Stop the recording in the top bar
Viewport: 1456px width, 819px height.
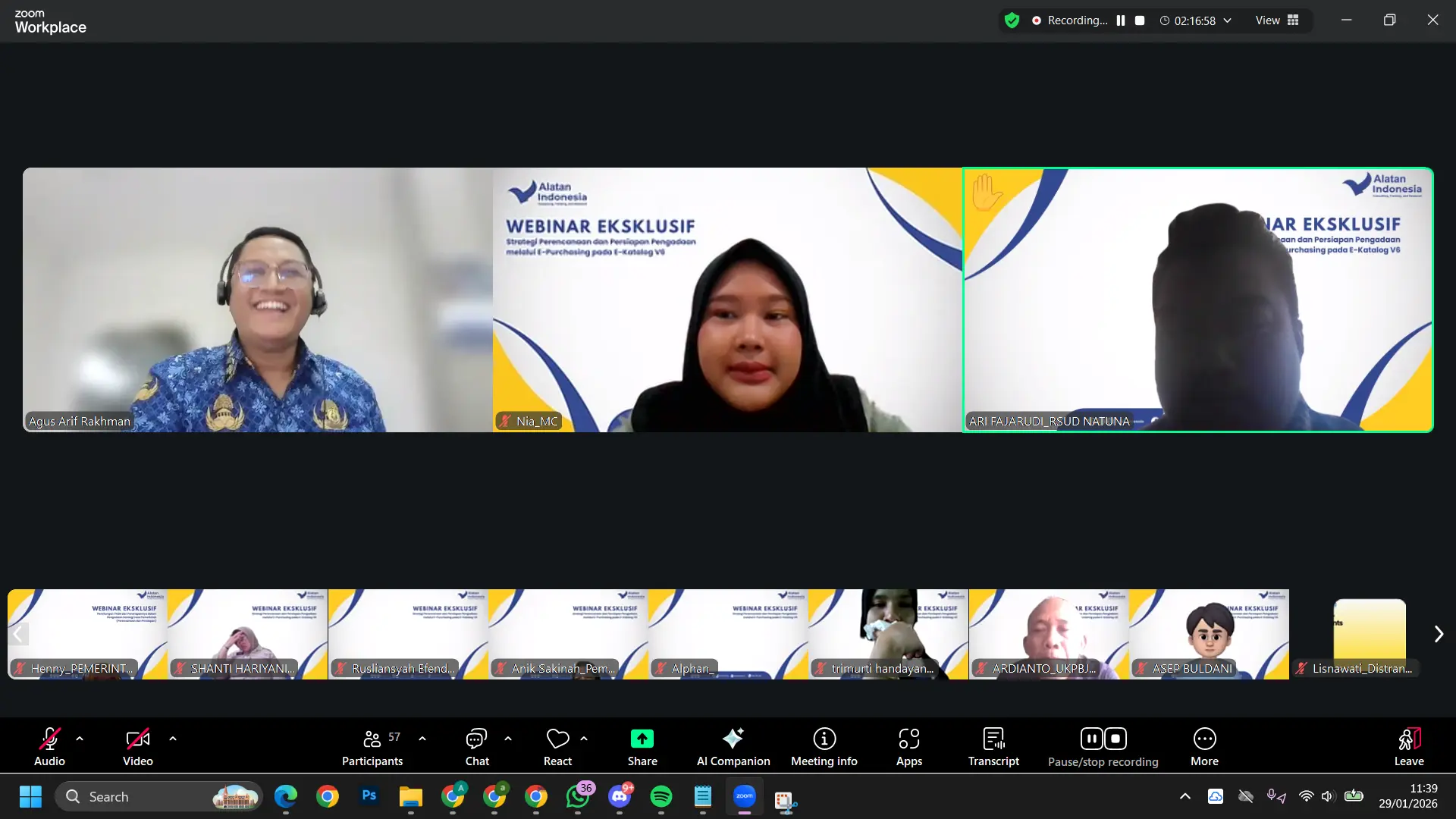pyautogui.click(x=1140, y=20)
